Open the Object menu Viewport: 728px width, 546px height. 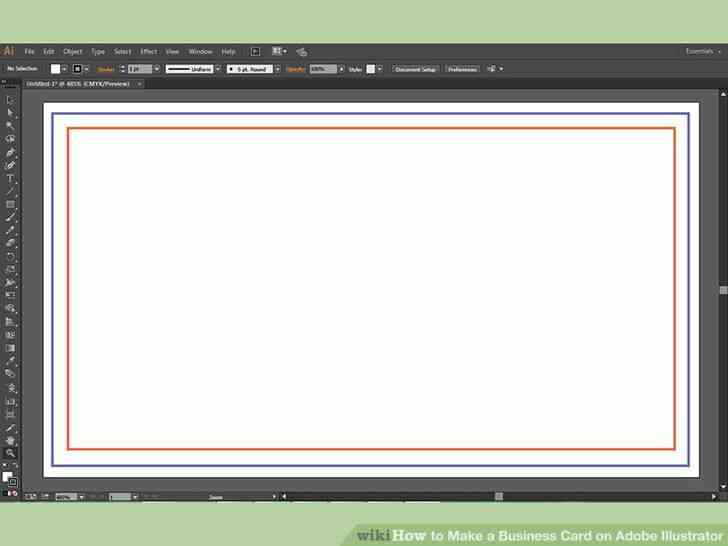tap(72, 52)
